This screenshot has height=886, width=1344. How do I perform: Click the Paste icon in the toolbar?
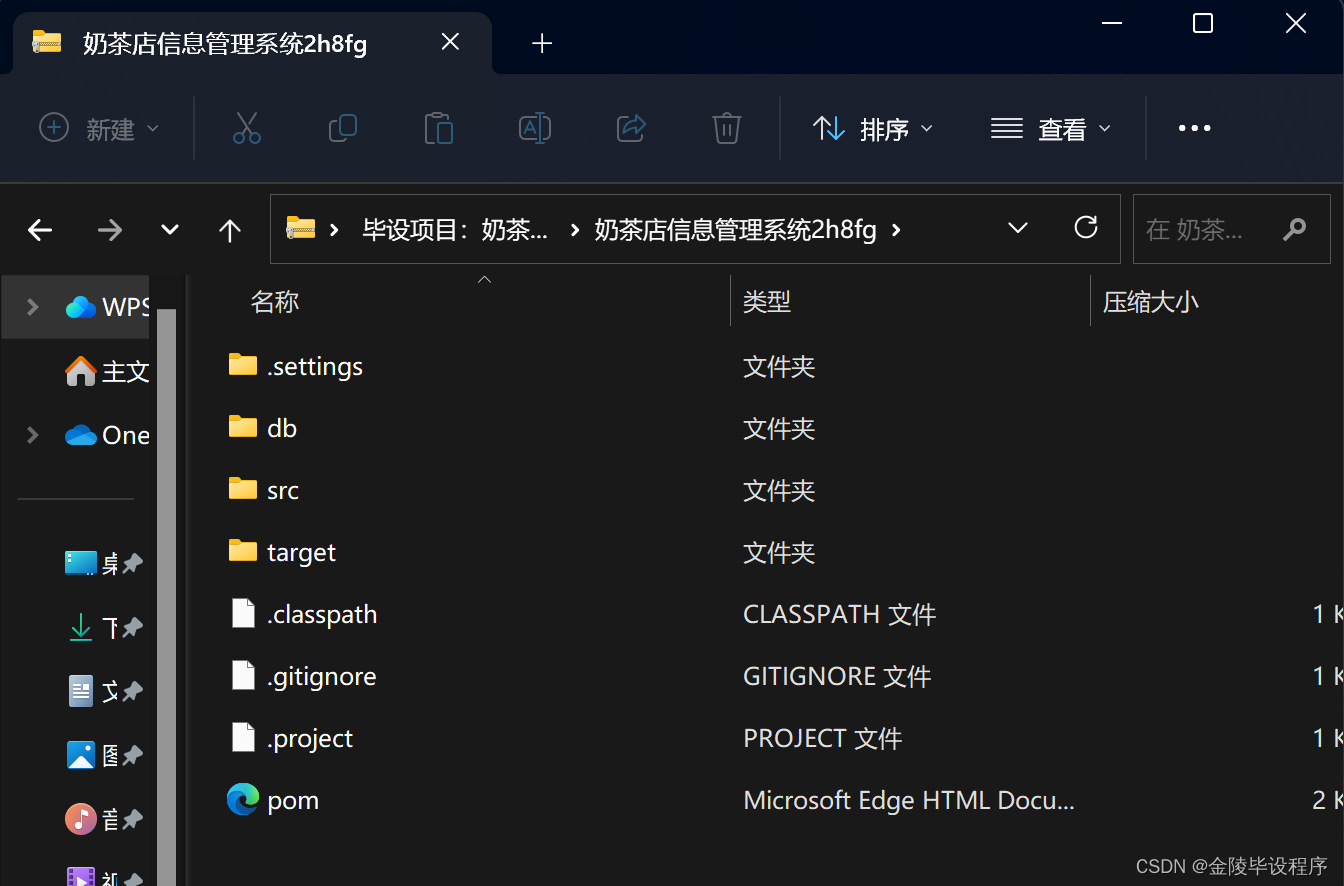[439, 128]
